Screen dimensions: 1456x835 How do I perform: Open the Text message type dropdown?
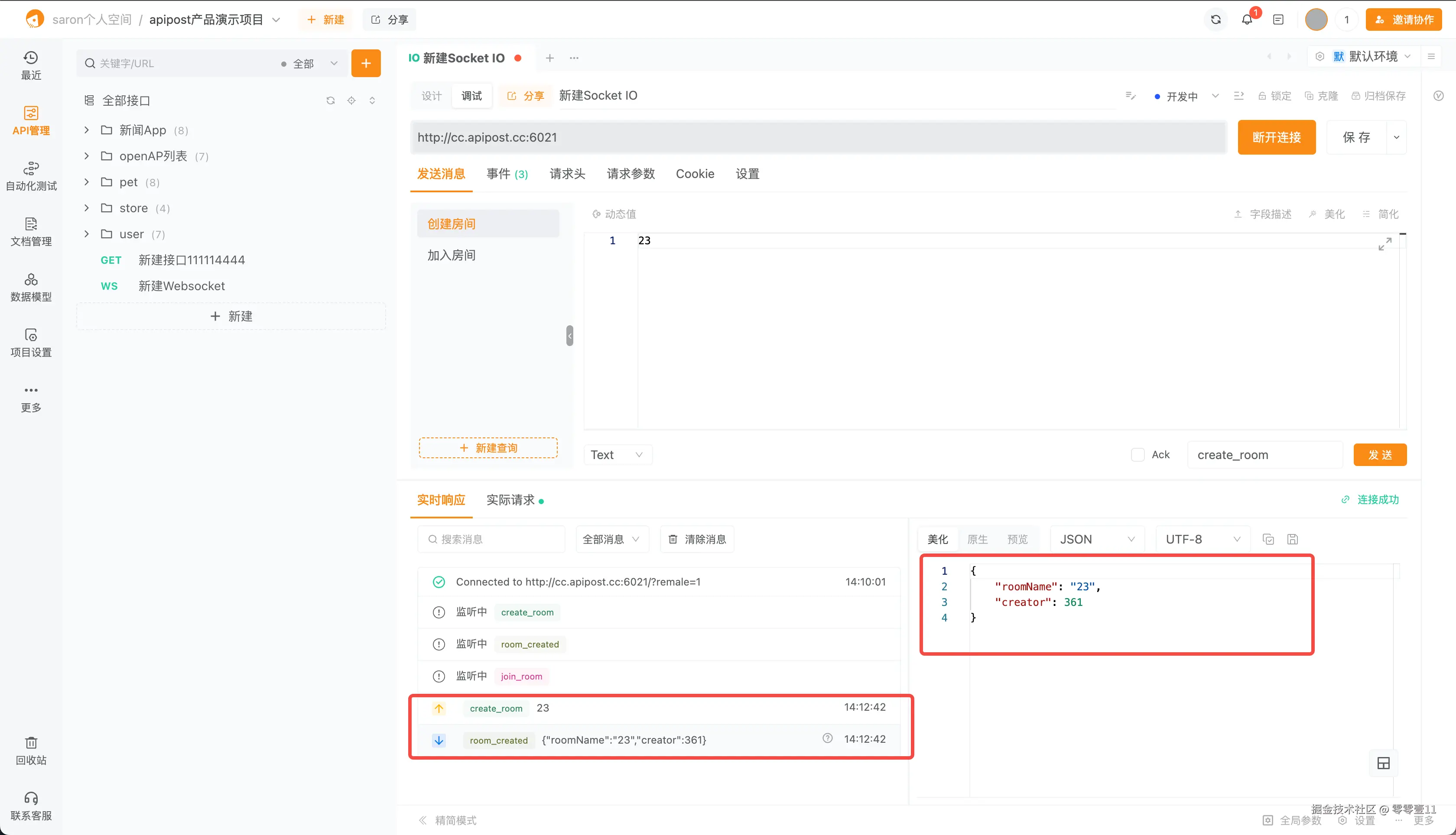coord(617,455)
